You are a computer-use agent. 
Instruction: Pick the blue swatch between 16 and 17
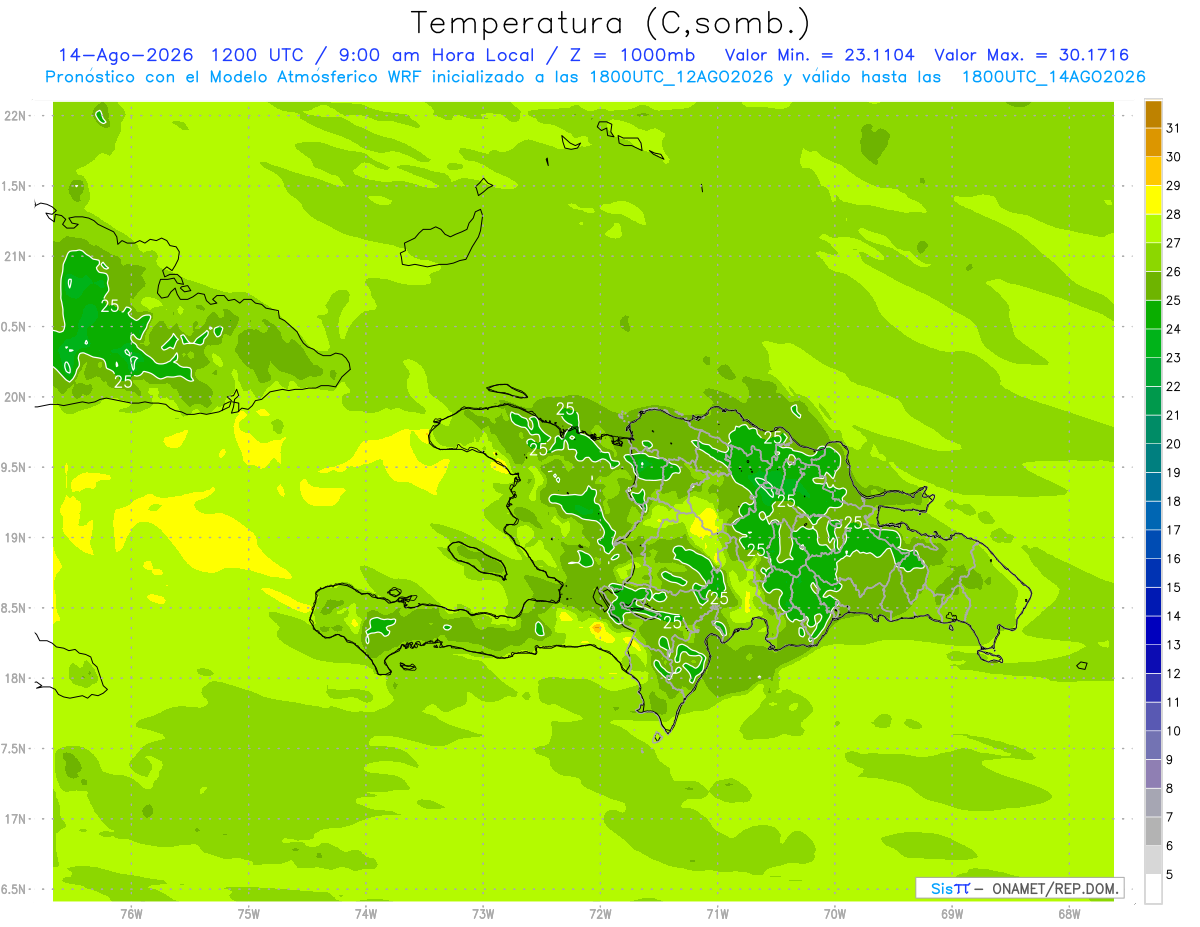click(1153, 545)
